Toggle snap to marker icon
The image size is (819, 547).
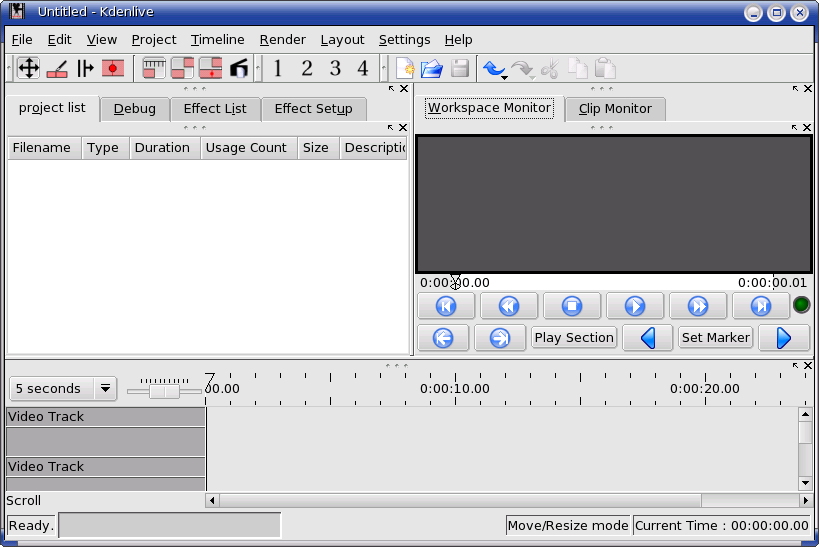[x=210, y=68]
